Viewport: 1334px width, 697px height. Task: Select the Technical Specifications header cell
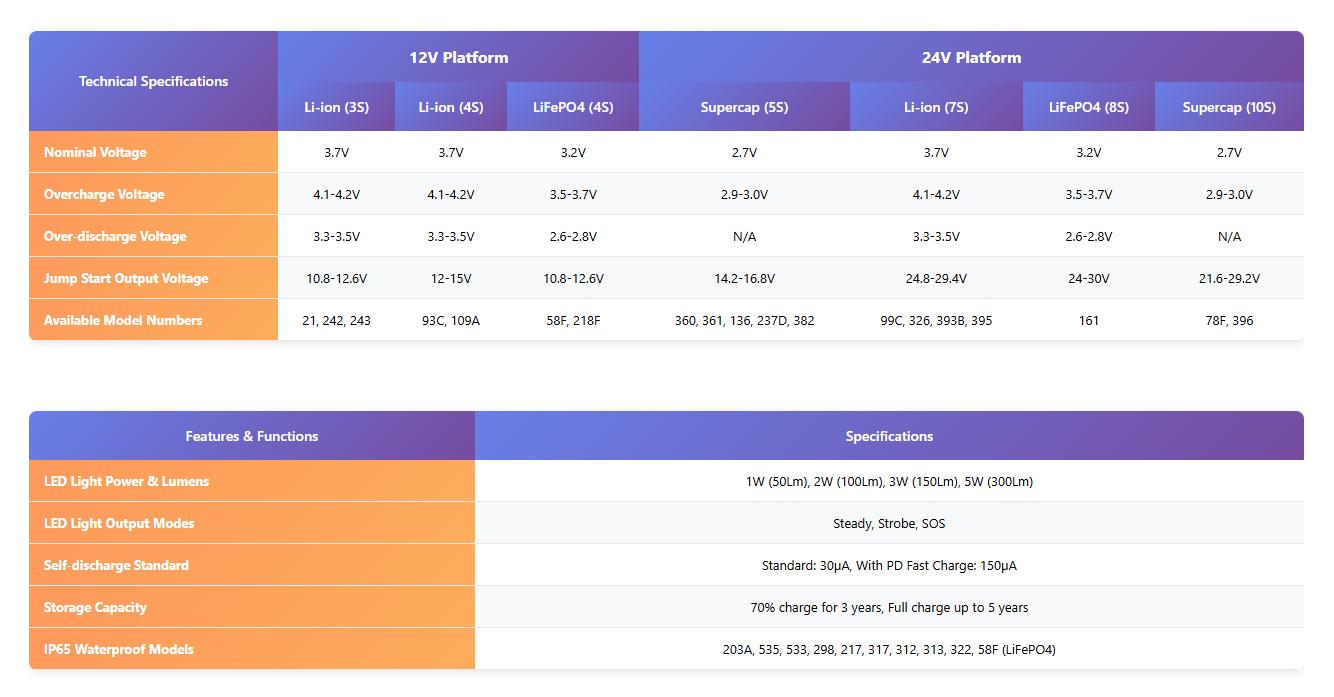point(153,81)
